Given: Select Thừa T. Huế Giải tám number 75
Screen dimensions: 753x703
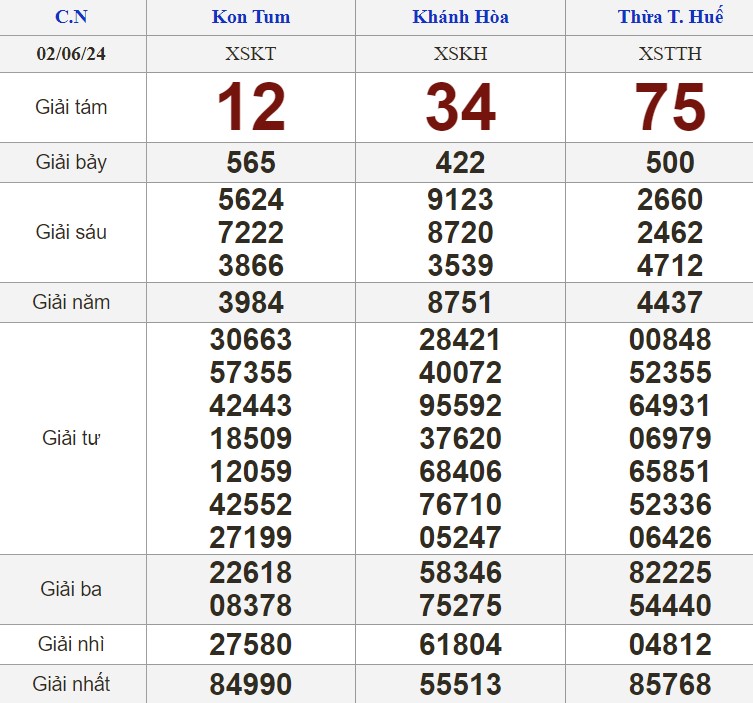Looking at the screenshot, I should click(669, 107).
